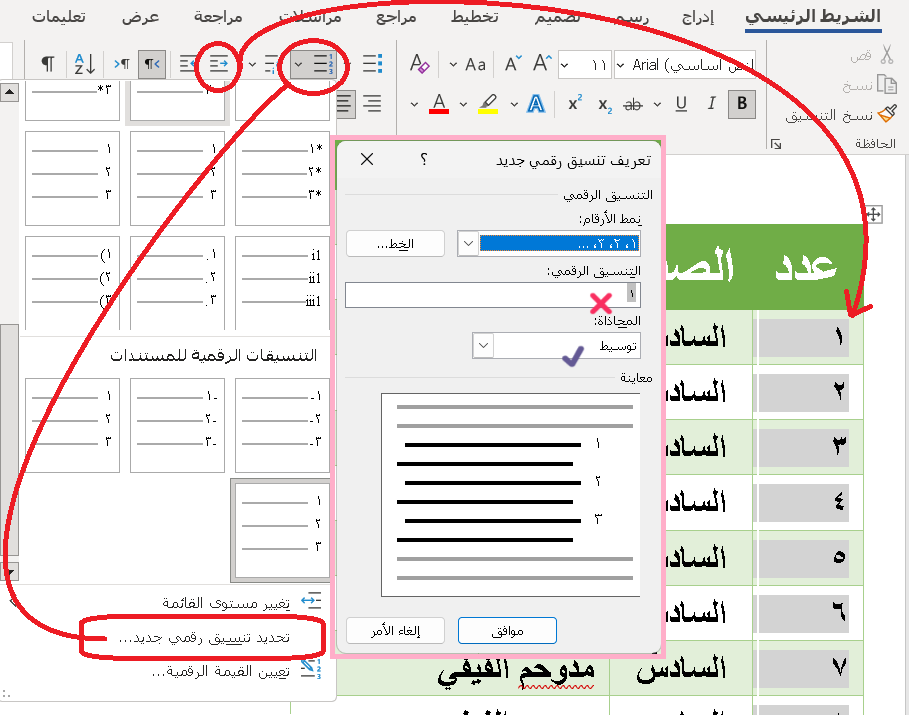The height and width of the screenshot is (715, 909).
Task: Click the Clear Formatting icon
Action: [x=420, y=65]
